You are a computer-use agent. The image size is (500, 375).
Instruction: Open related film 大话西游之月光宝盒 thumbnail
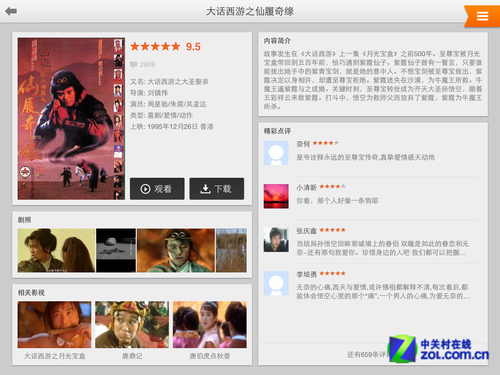pyautogui.click(x=54, y=325)
